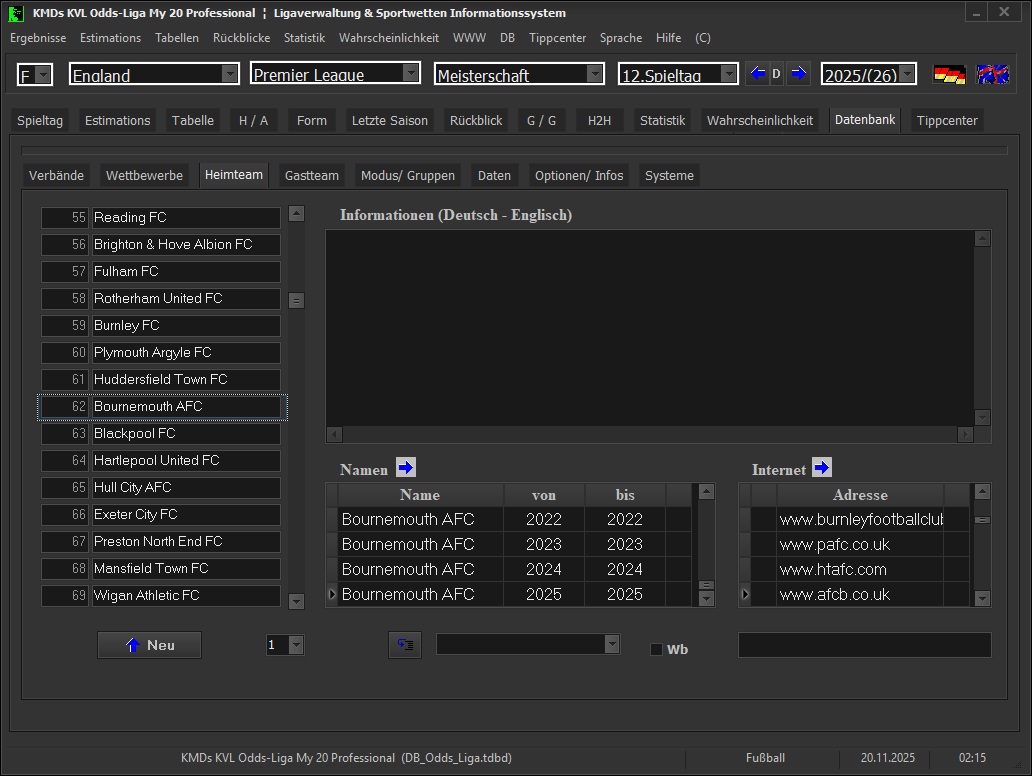Click the blue arrow next to Internet
This screenshot has width=1032, height=776.
pos(821,468)
